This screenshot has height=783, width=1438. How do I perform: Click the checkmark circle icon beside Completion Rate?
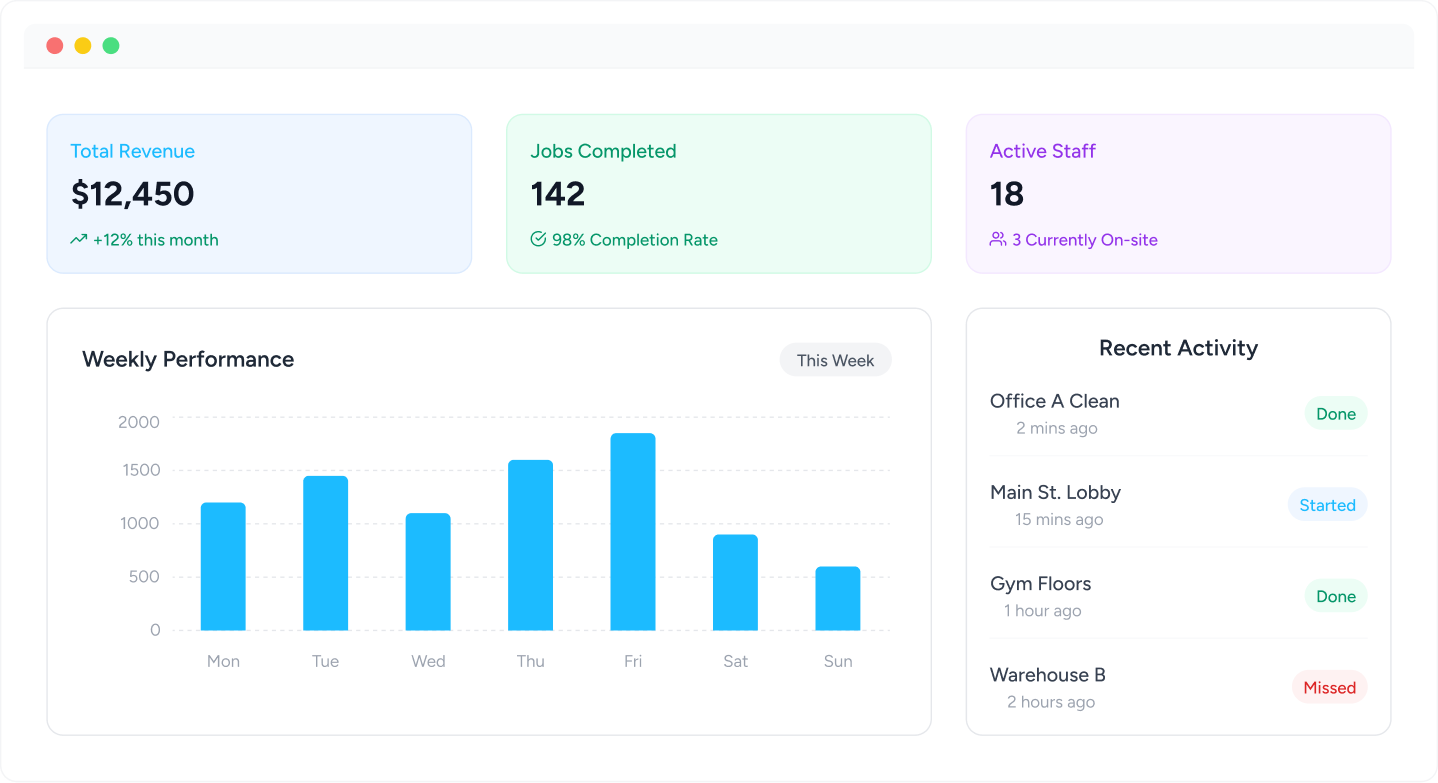click(538, 240)
